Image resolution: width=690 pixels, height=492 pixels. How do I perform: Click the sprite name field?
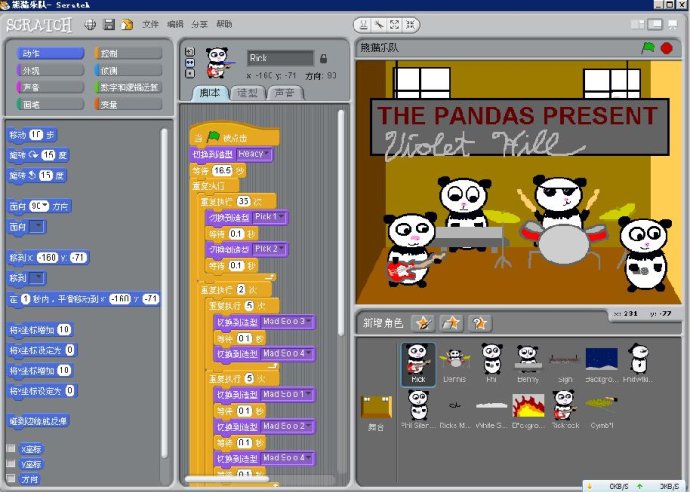pos(280,58)
